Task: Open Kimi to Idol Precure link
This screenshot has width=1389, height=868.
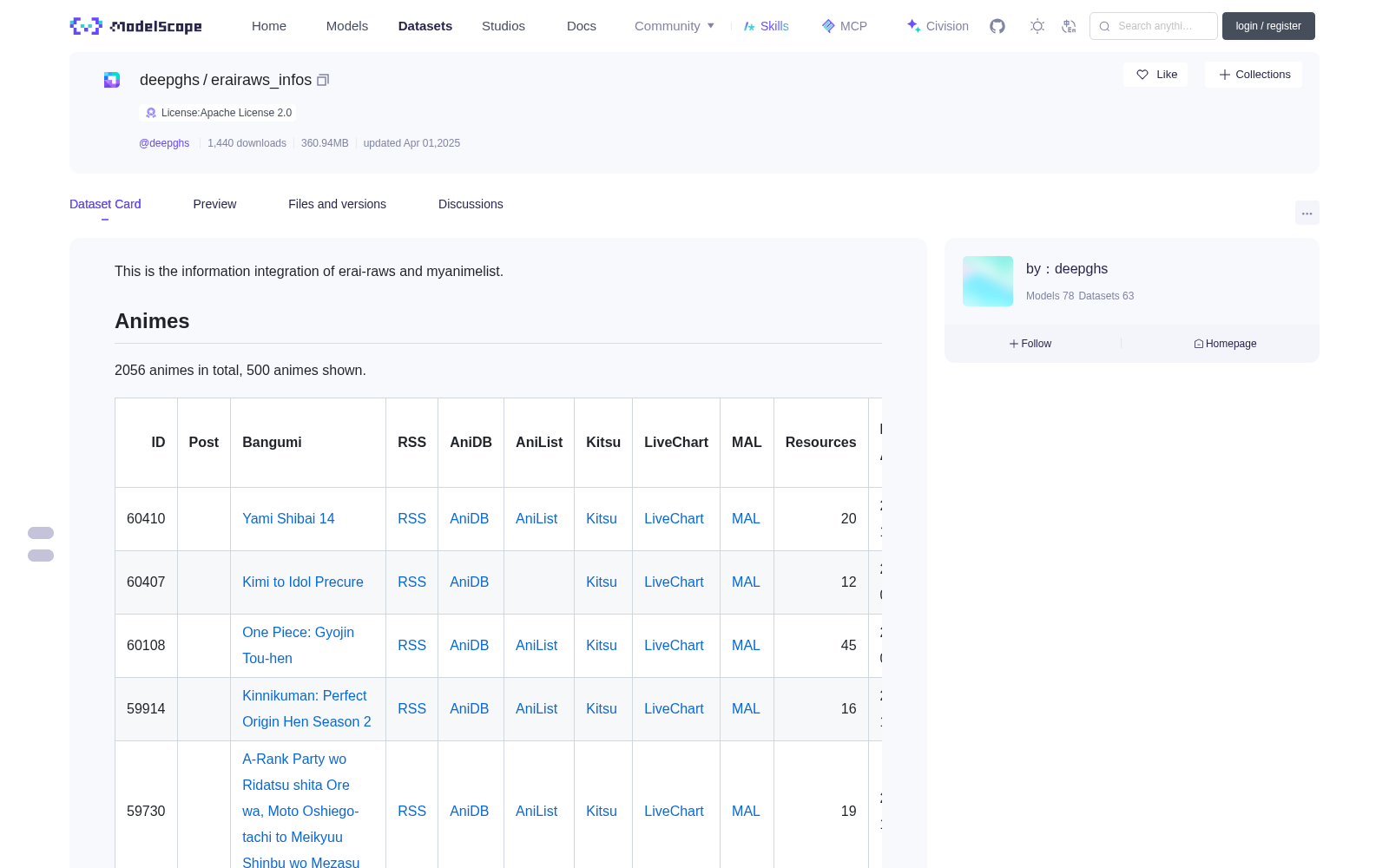Action: coord(303,582)
